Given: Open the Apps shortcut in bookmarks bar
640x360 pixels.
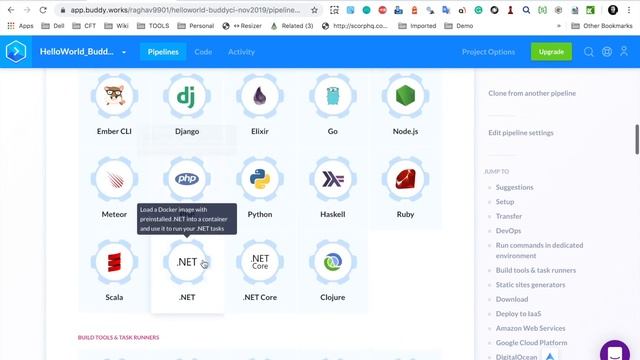Looking at the screenshot, I should [20, 26].
